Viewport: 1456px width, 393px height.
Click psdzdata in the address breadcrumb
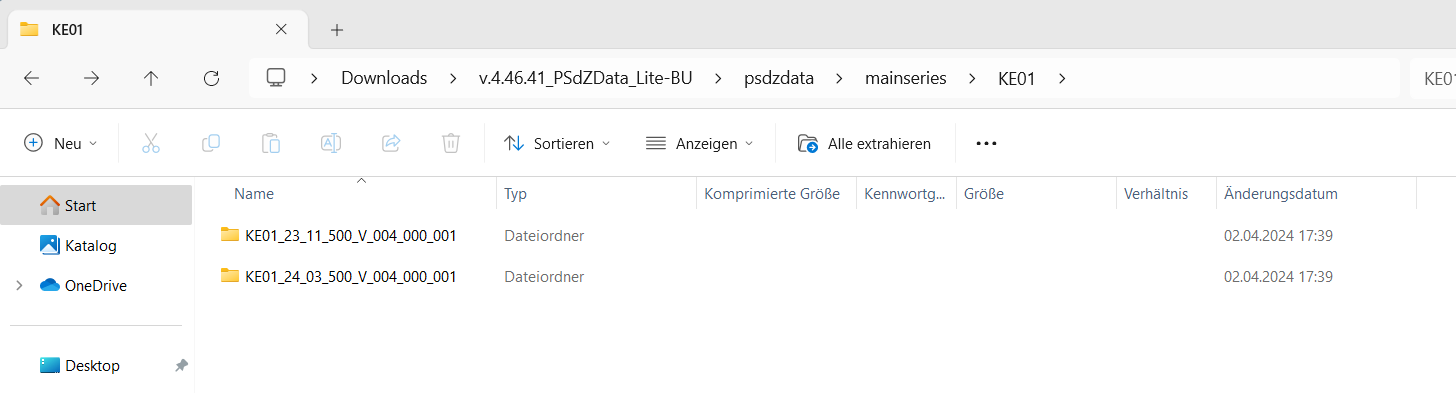tap(779, 78)
